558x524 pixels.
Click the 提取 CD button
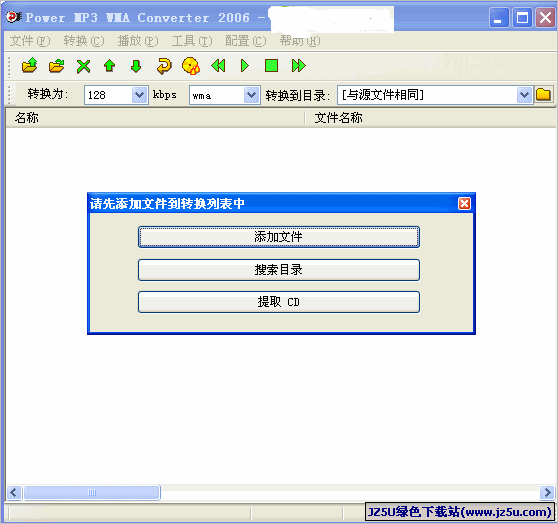(279, 302)
